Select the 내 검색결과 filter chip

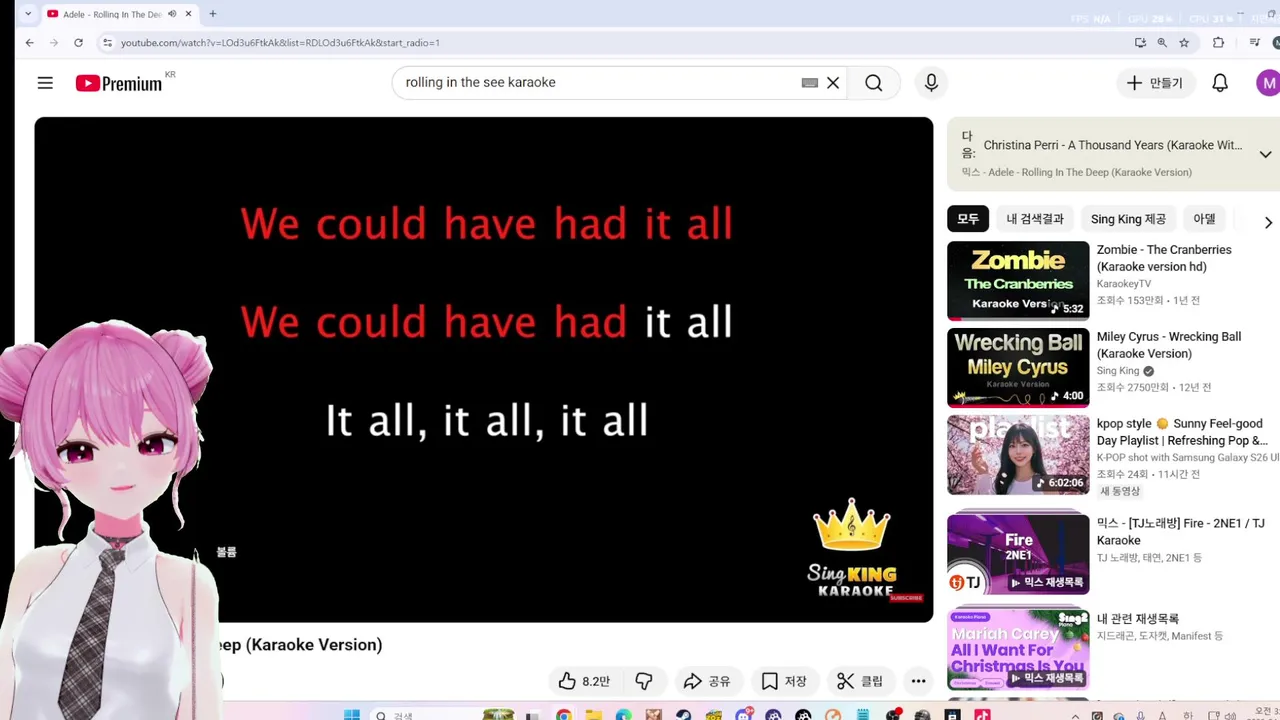click(x=1035, y=219)
